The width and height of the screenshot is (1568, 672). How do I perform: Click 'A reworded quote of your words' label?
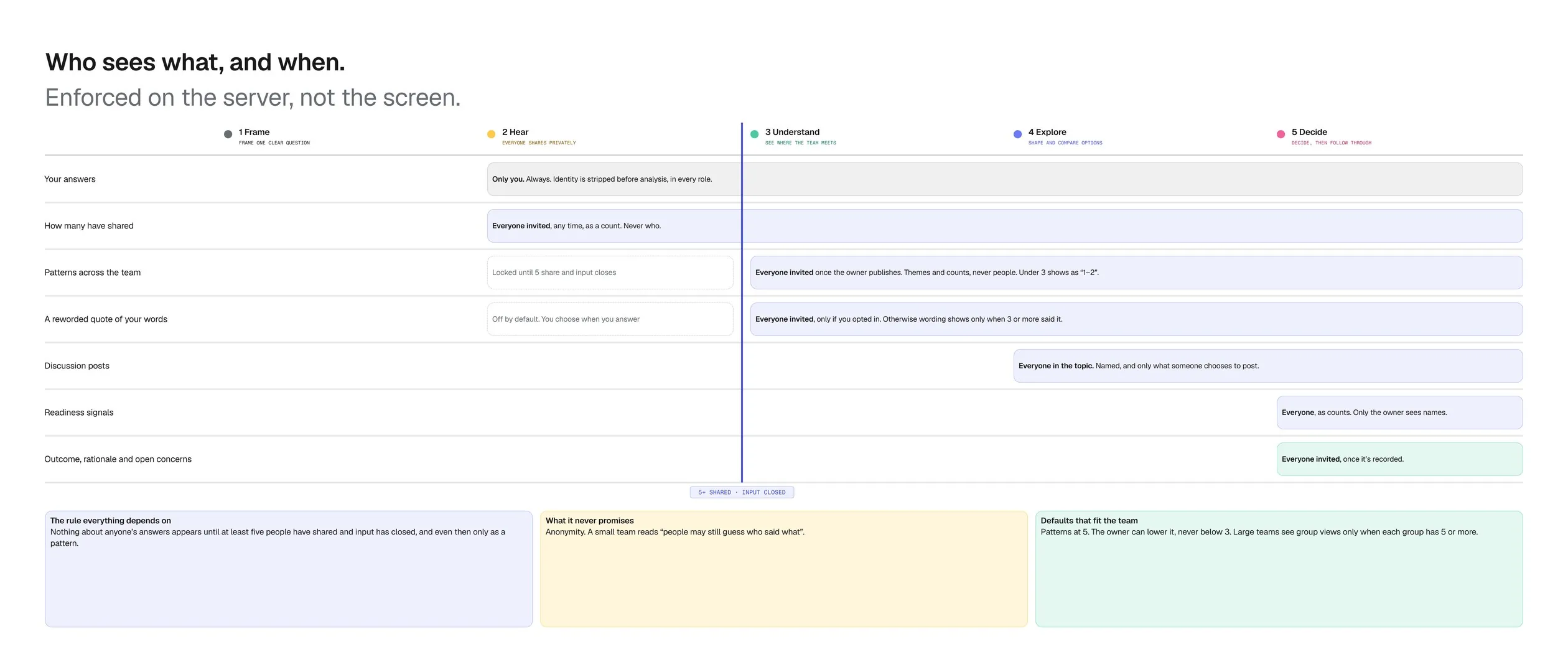tap(106, 319)
